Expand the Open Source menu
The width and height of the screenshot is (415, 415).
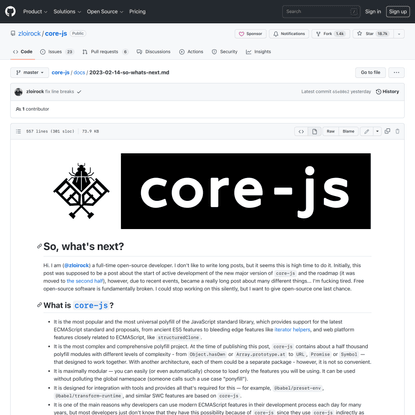(x=105, y=12)
